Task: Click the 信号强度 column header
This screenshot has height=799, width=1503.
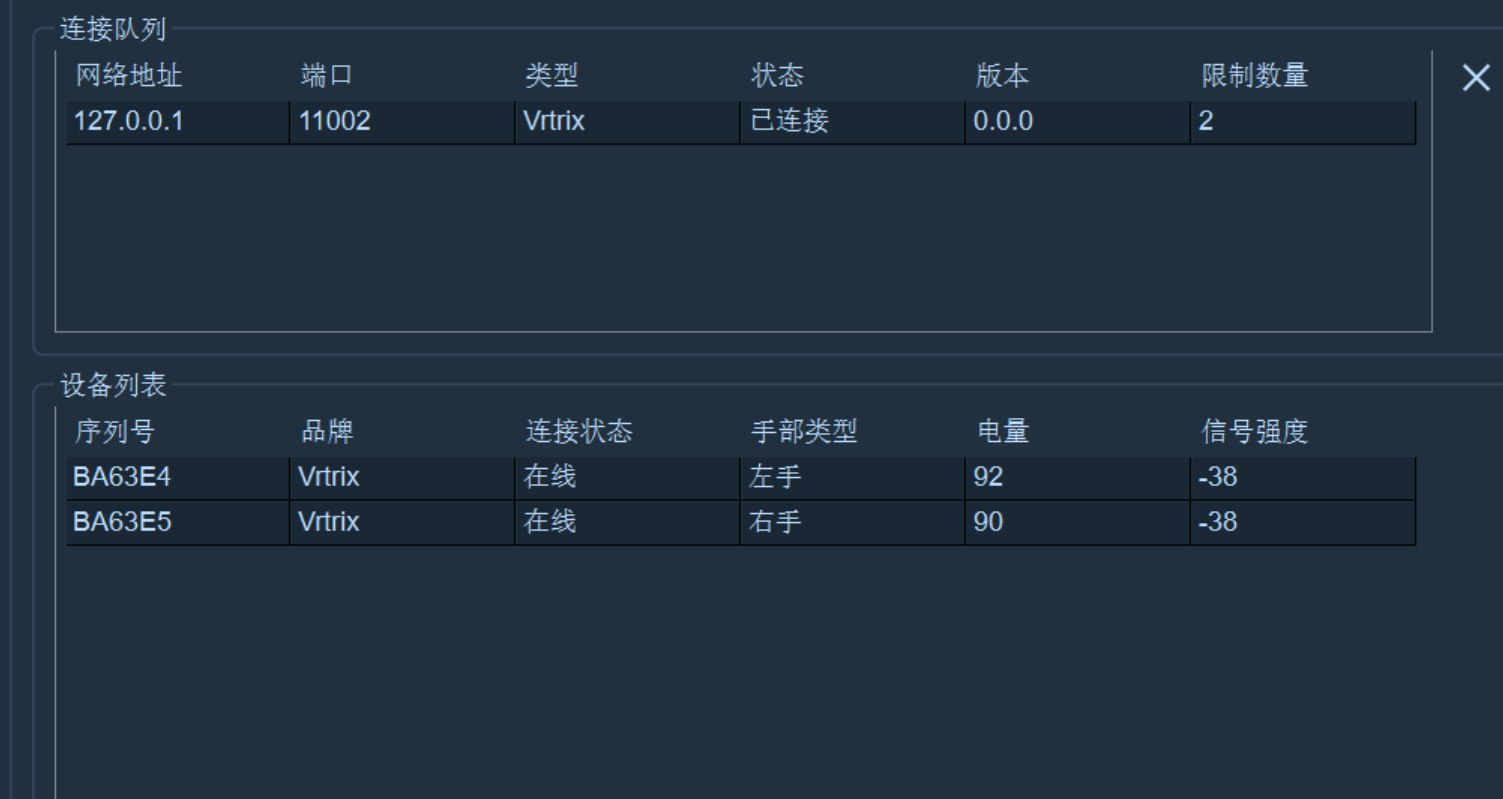Action: pyautogui.click(x=1254, y=432)
